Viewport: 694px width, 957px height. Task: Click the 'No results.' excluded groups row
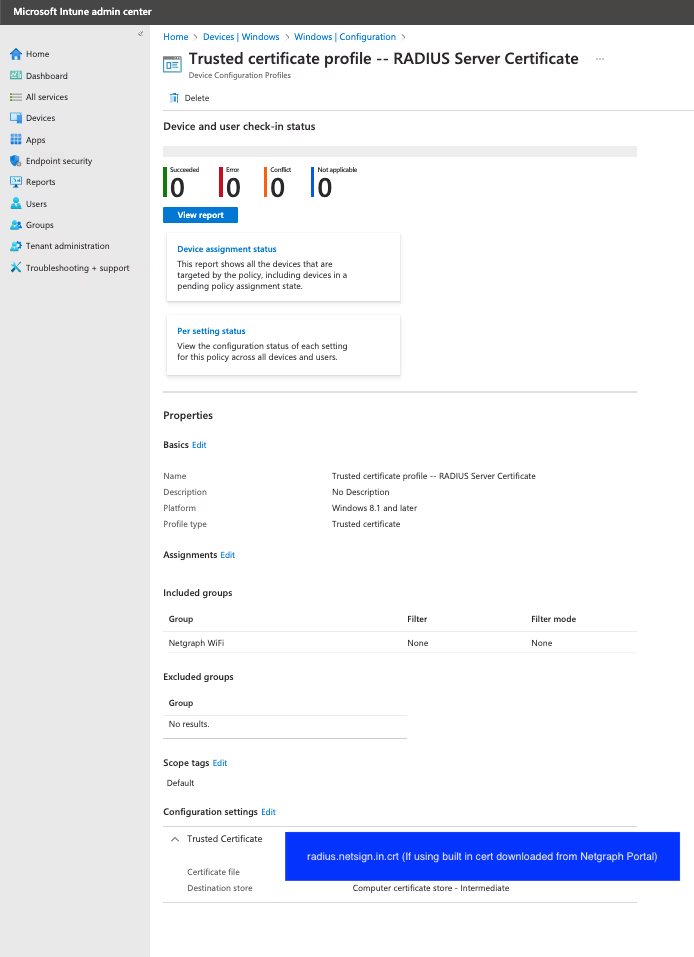284,724
